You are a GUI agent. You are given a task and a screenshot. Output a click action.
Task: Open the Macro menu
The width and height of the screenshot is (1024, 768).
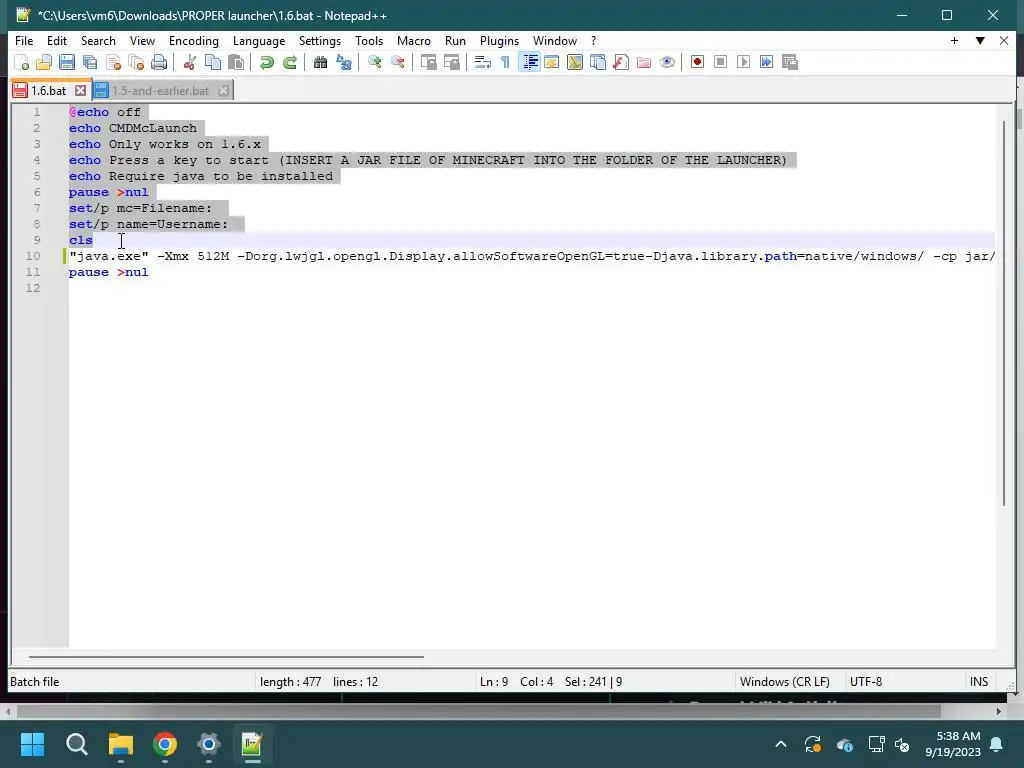413,40
